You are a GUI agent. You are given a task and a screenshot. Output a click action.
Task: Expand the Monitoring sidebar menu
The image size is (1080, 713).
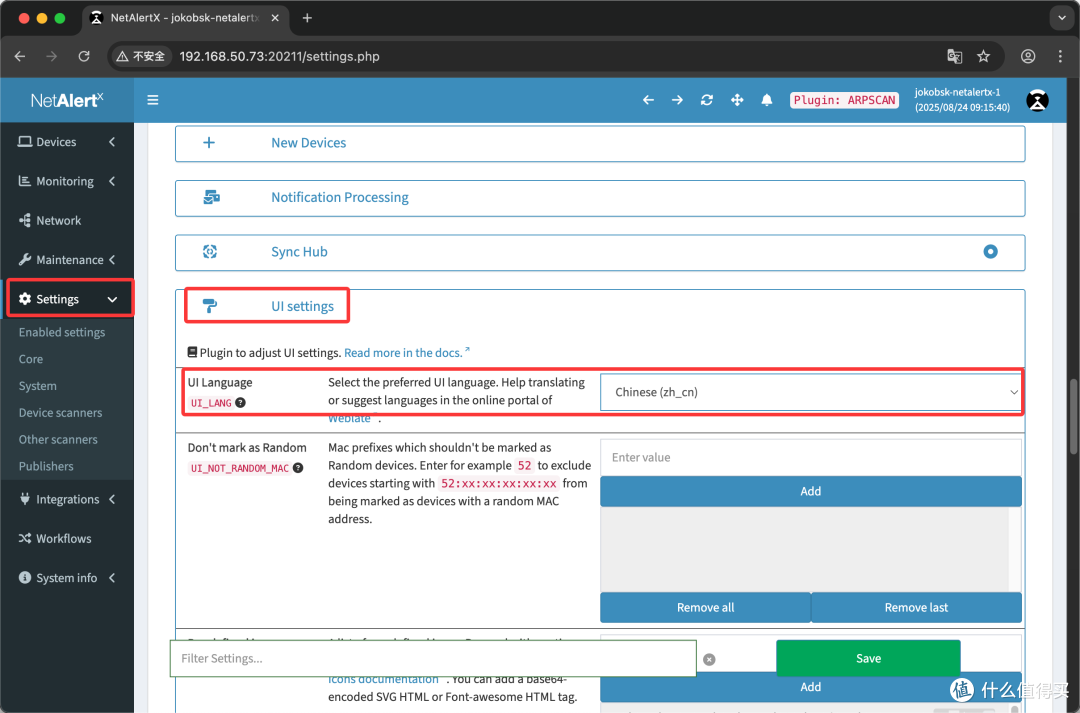pyautogui.click(x=67, y=181)
